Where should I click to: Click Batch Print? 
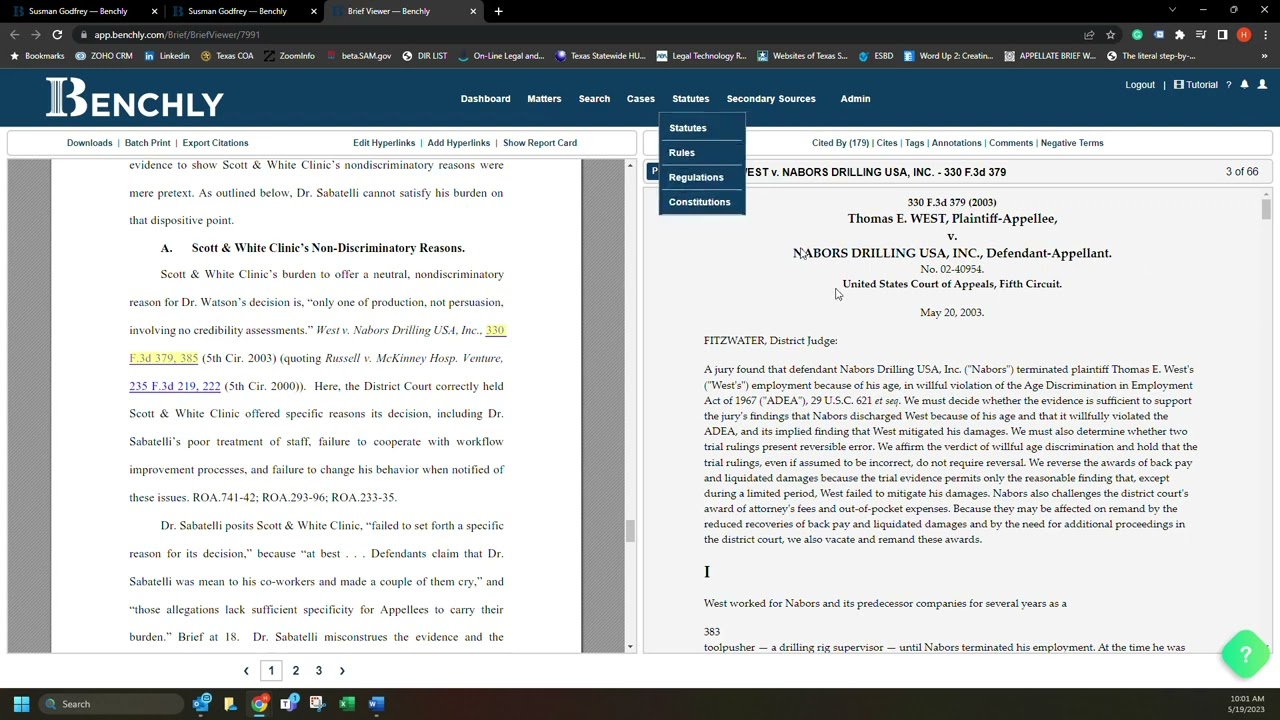[x=147, y=143]
